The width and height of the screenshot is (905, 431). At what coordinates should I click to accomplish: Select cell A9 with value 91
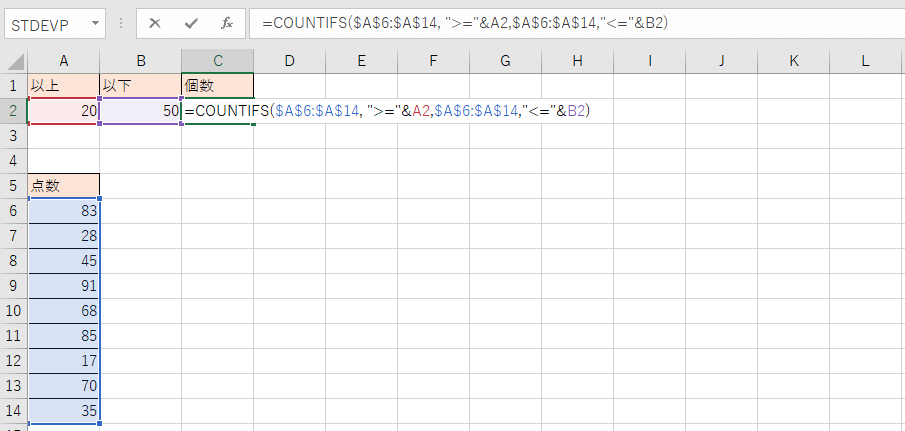(x=64, y=286)
